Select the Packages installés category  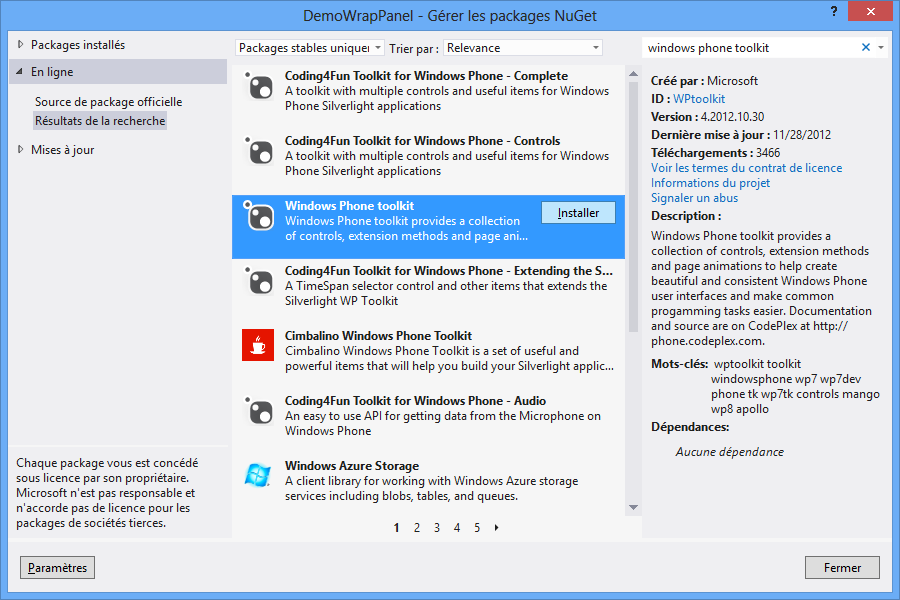pos(77,45)
